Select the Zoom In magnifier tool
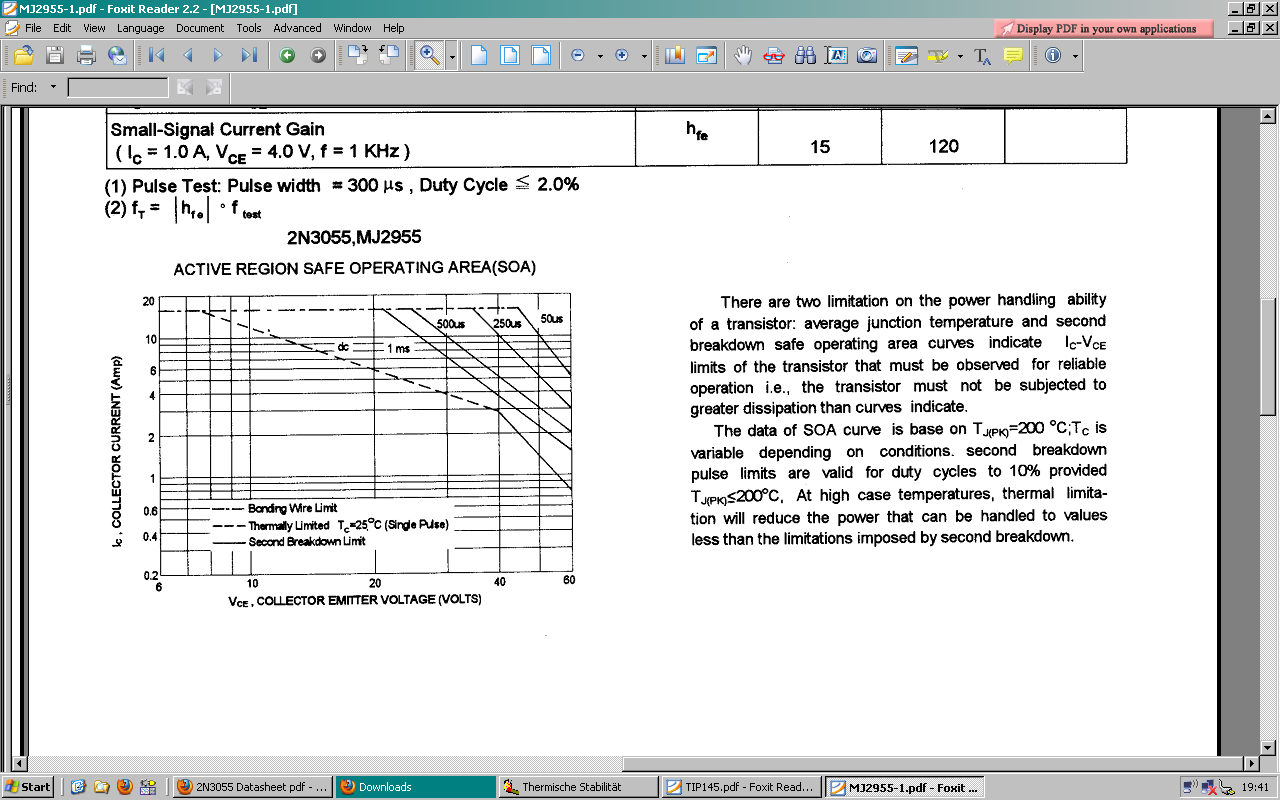 tap(430, 55)
